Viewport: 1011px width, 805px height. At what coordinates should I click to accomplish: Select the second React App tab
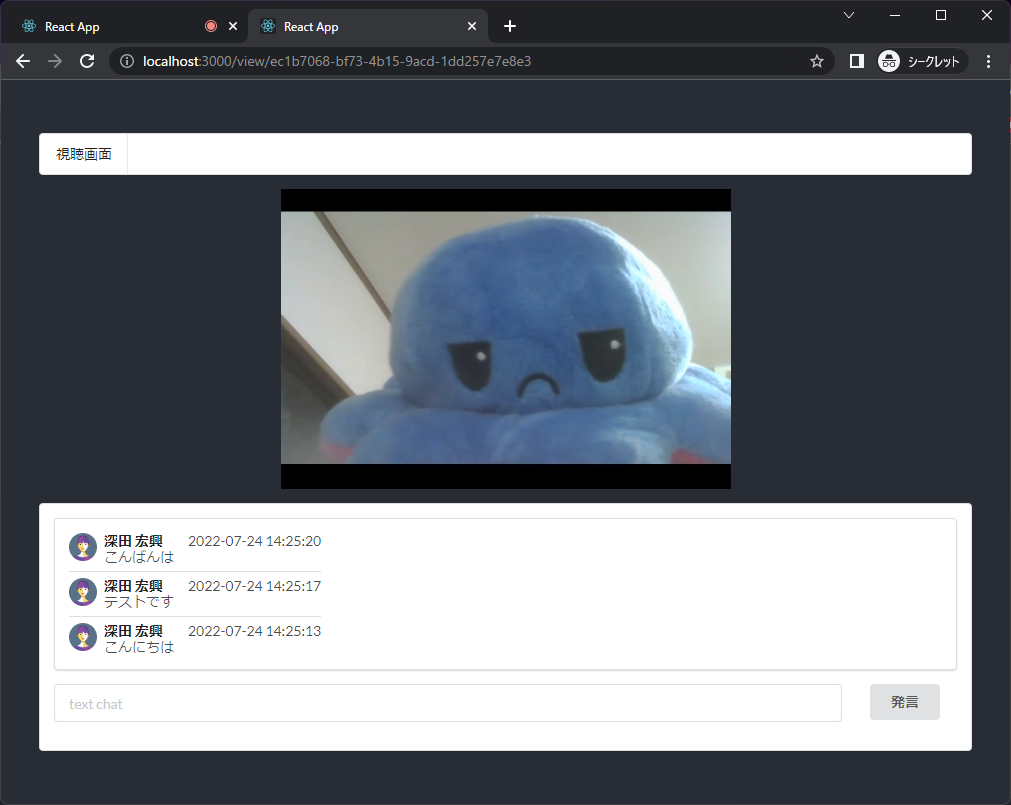pyautogui.click(x=368, y=26)
